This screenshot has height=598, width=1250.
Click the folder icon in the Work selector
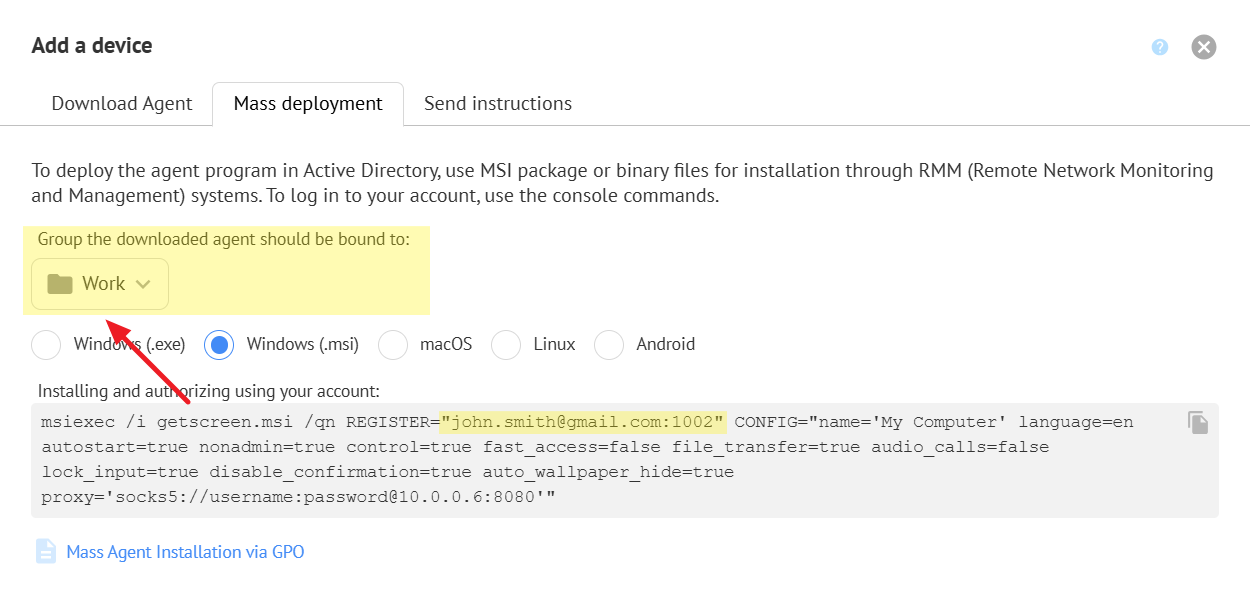[x=60, y=284]
